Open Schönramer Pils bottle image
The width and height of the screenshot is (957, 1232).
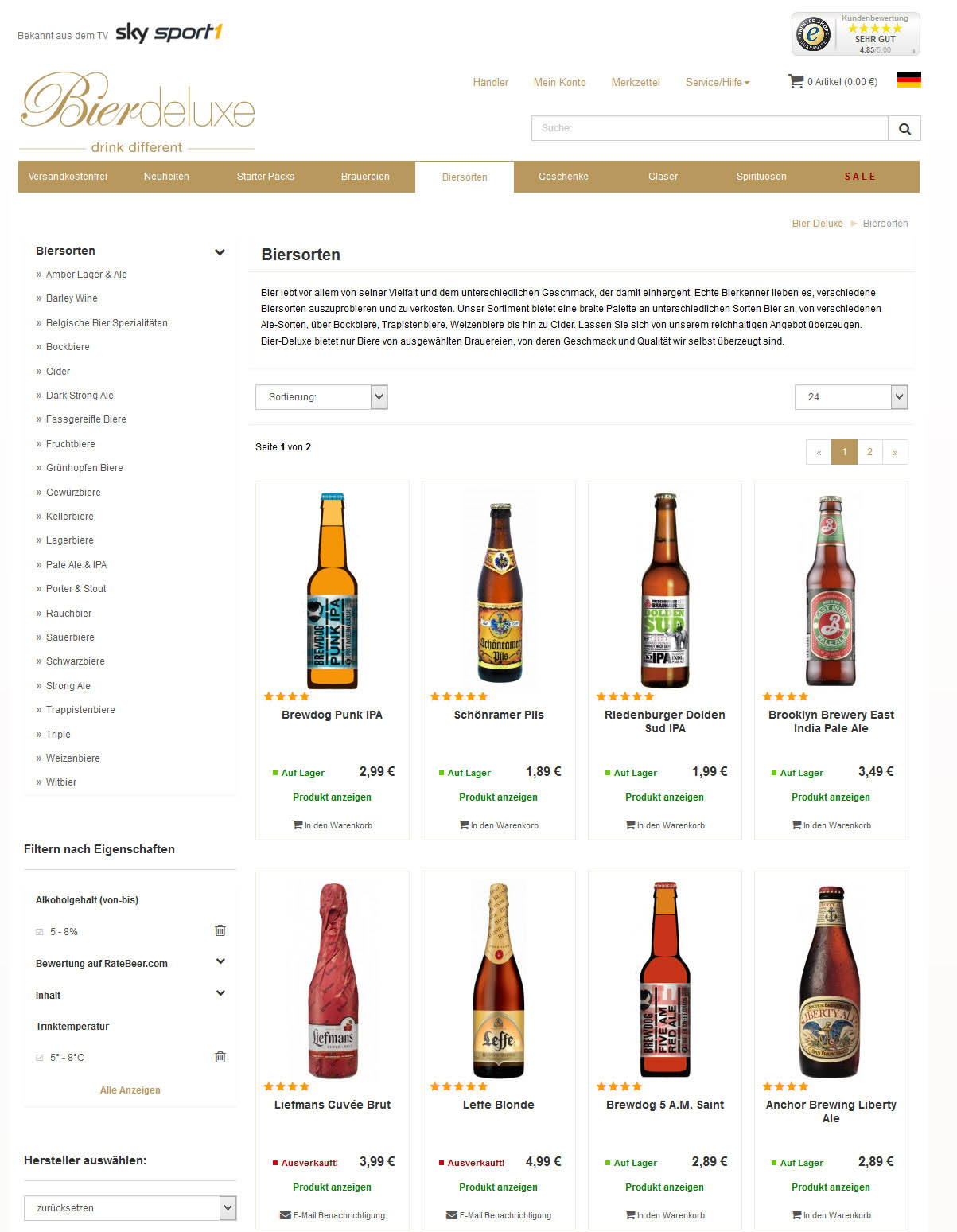(499, 591)
